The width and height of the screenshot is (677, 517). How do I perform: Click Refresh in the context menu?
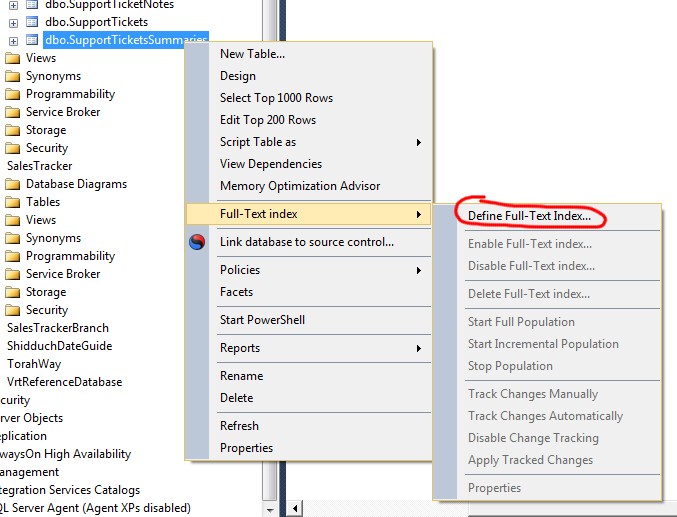point(239,426)
